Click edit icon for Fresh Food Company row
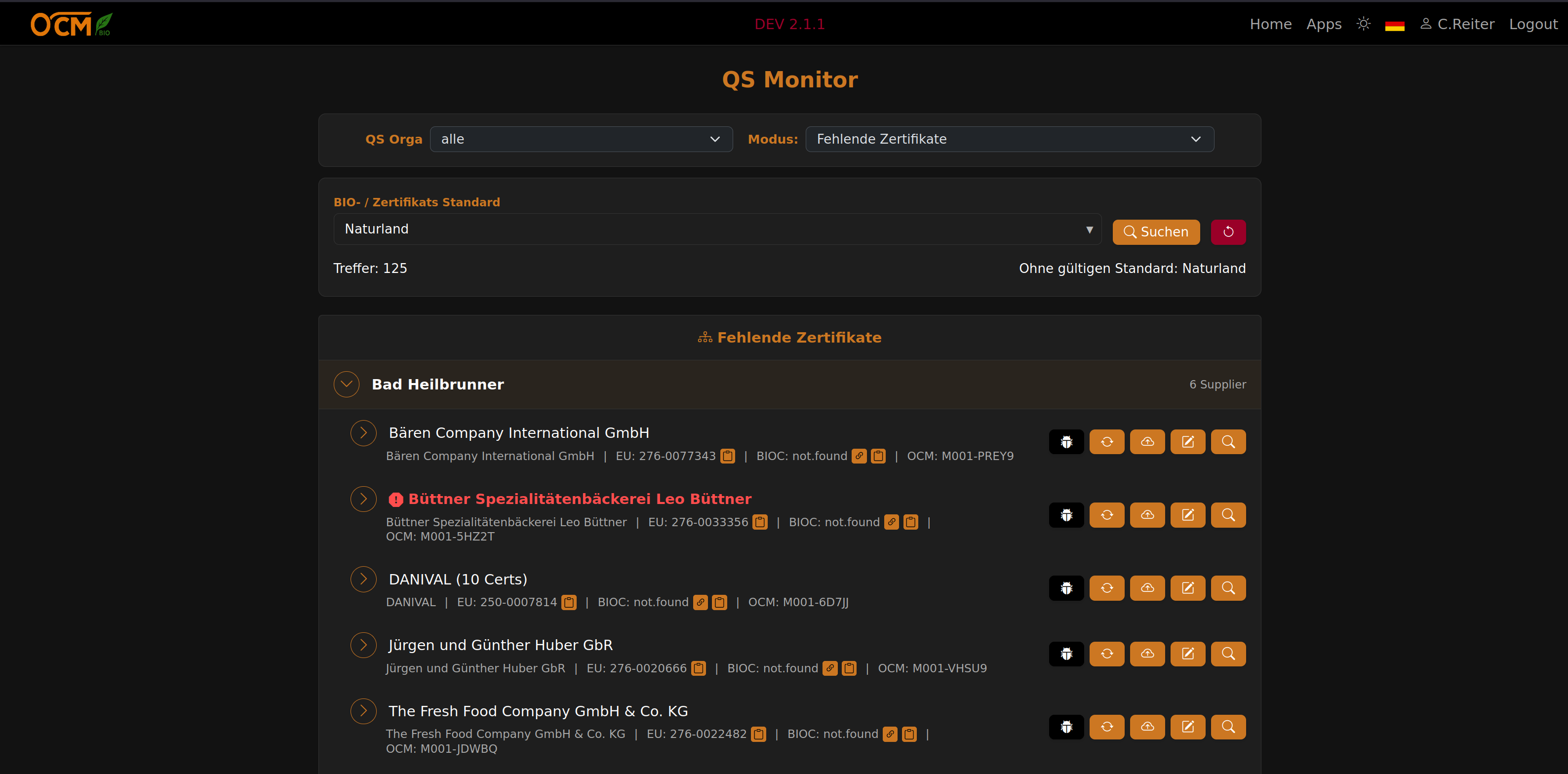The height and width of the screenshot is (774, 1568). pos(1187,727)
